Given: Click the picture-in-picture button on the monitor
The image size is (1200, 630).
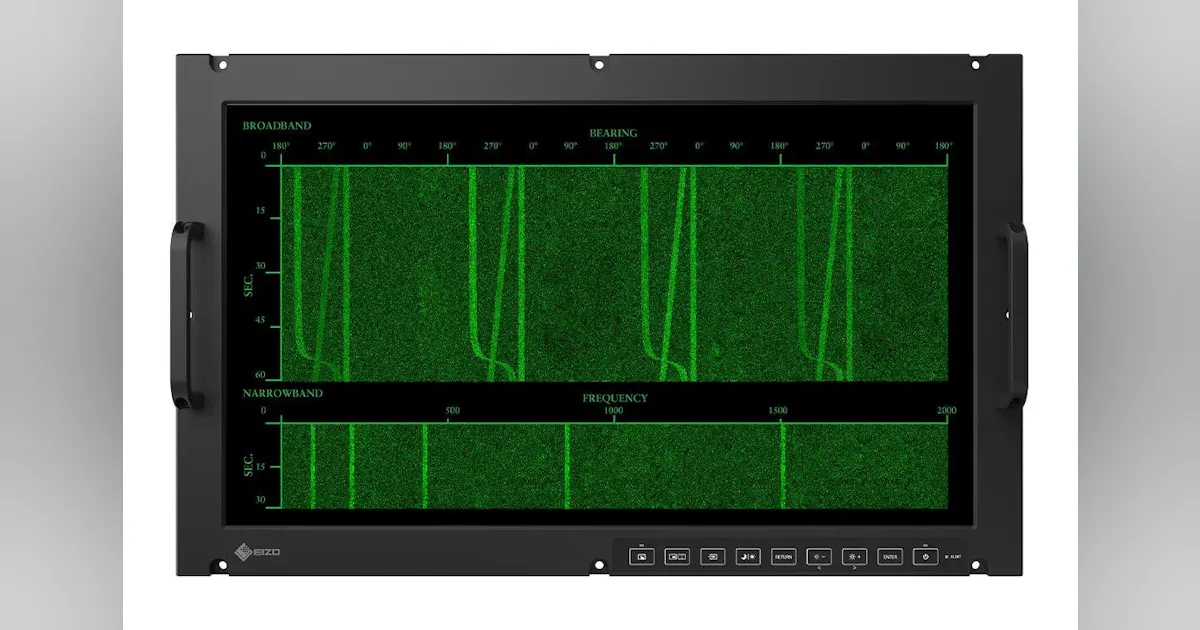Looking at the screenshot, I should point(641,557).
